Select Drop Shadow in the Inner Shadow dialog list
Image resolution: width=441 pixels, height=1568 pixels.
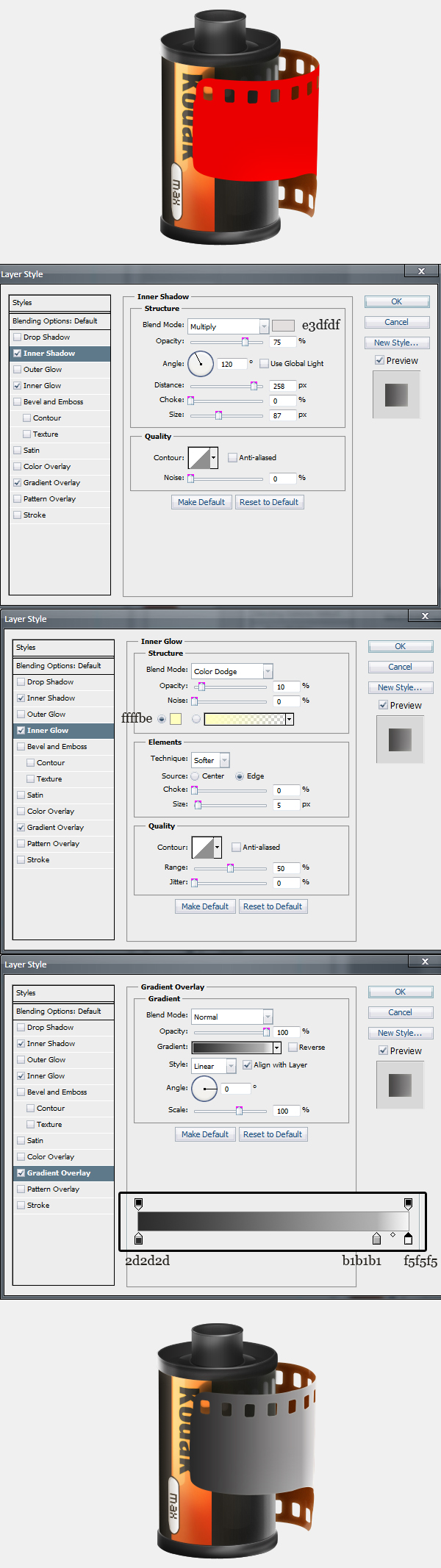tap(46, 337)
